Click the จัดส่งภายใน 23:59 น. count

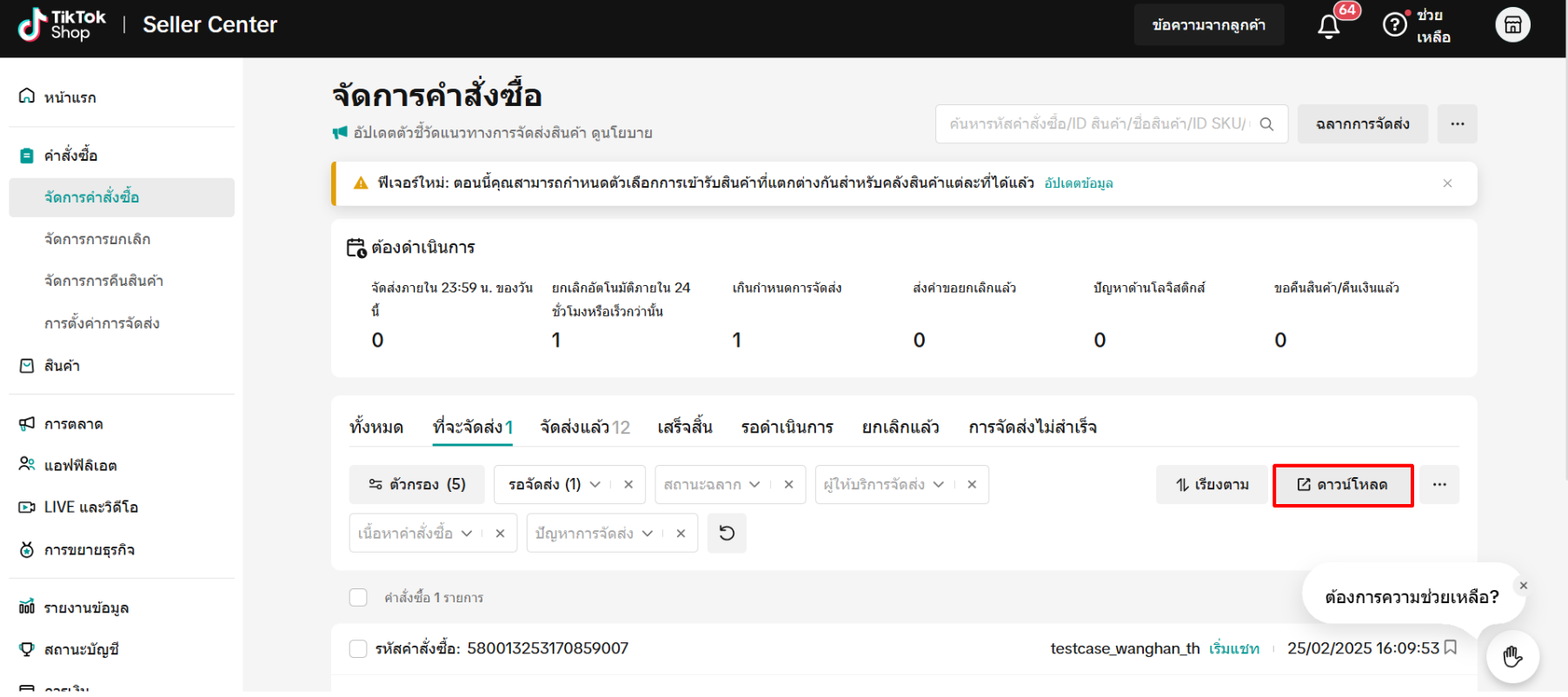tap(377, 340)
